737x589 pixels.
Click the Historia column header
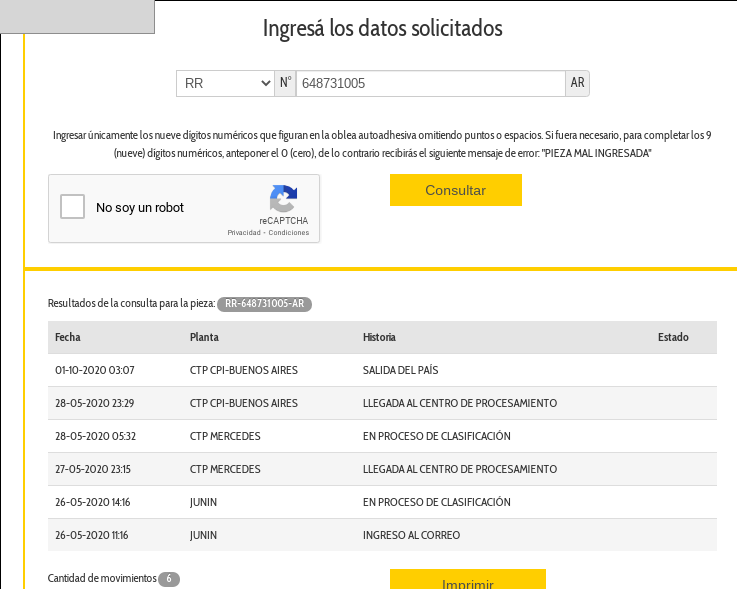pyautogui.click(x=379, y=337)
